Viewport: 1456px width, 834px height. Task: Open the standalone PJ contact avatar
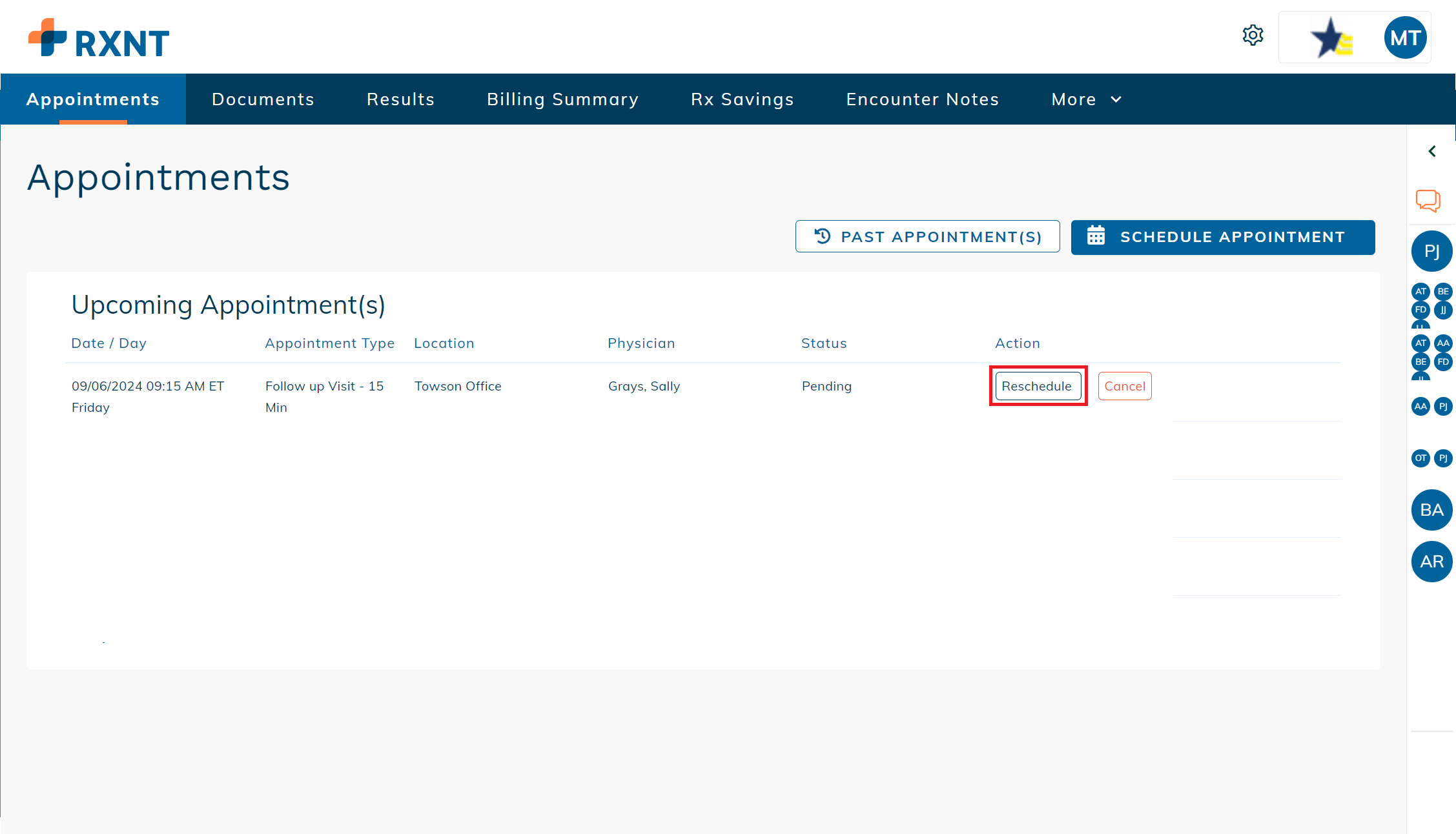click(x=1431, y=251)
